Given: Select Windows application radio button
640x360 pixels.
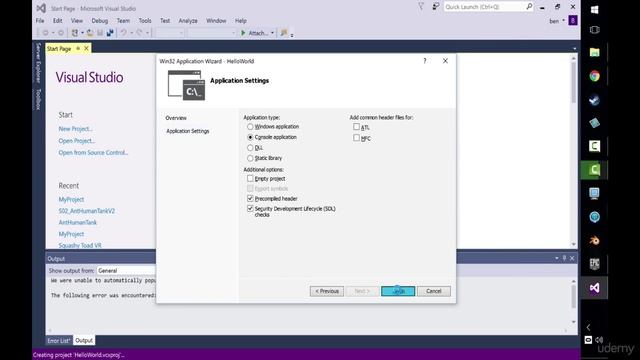Looking at the screenshot, I should tap(250, 127).
